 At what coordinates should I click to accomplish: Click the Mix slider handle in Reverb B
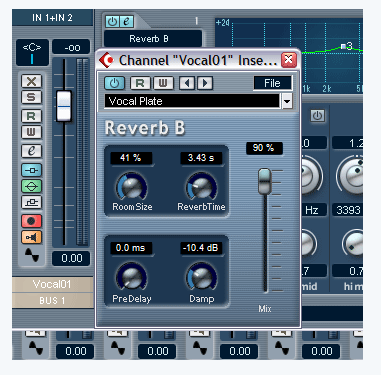pos(265,181)
